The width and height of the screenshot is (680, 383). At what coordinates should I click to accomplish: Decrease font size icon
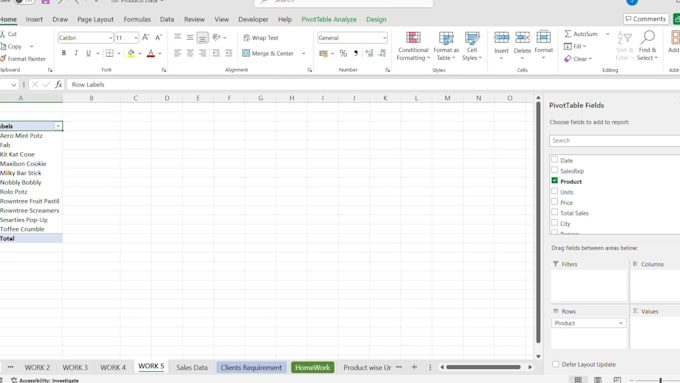(159, 38)
